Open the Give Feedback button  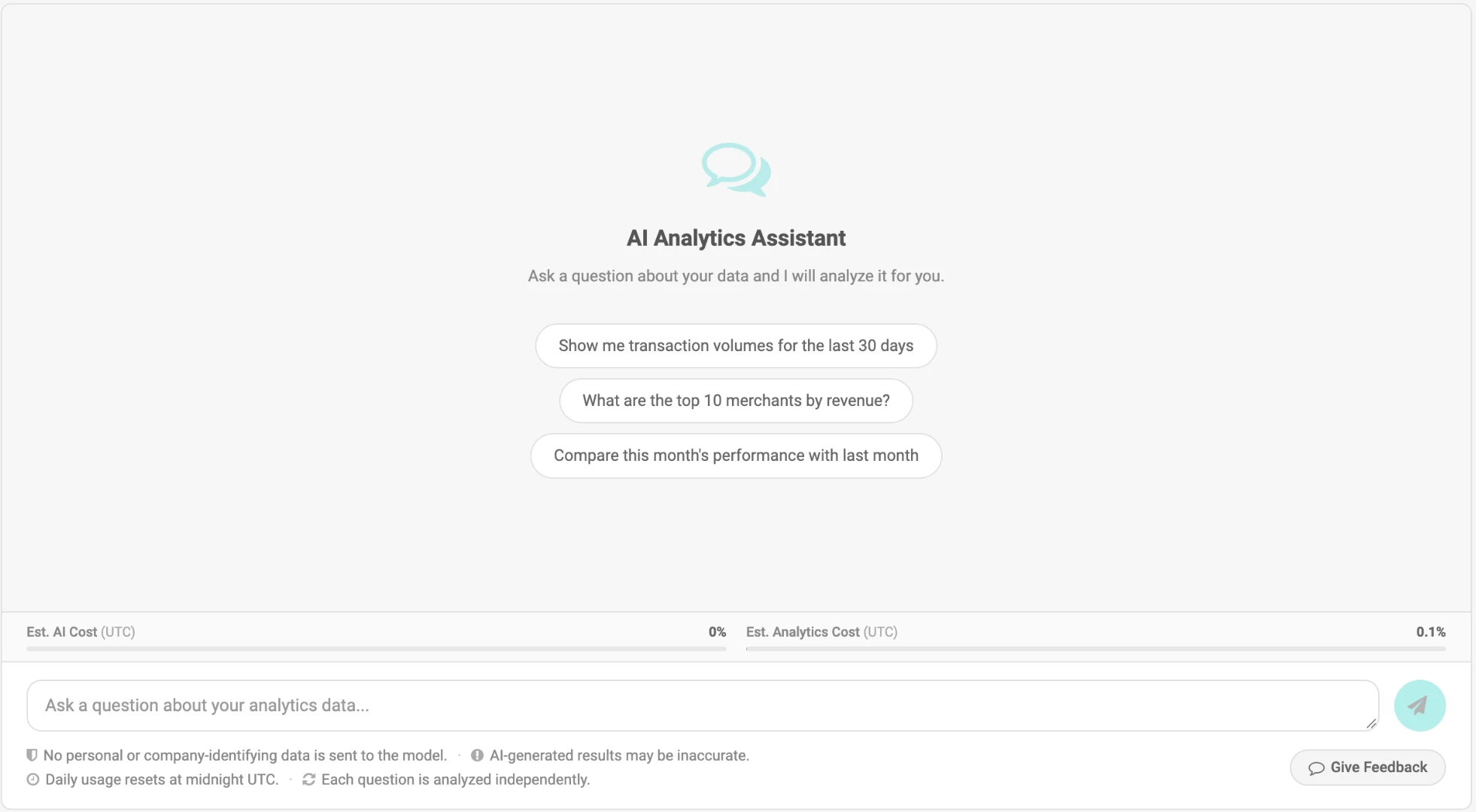point(1368,768)
